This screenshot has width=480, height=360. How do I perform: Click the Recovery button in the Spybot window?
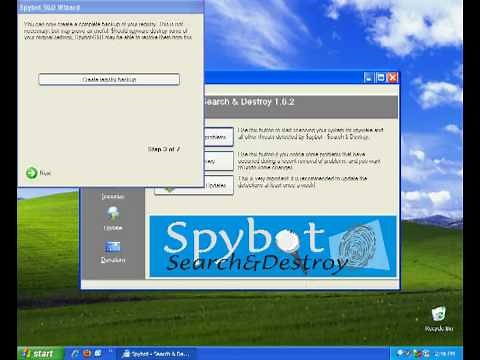tap(219, 161)
